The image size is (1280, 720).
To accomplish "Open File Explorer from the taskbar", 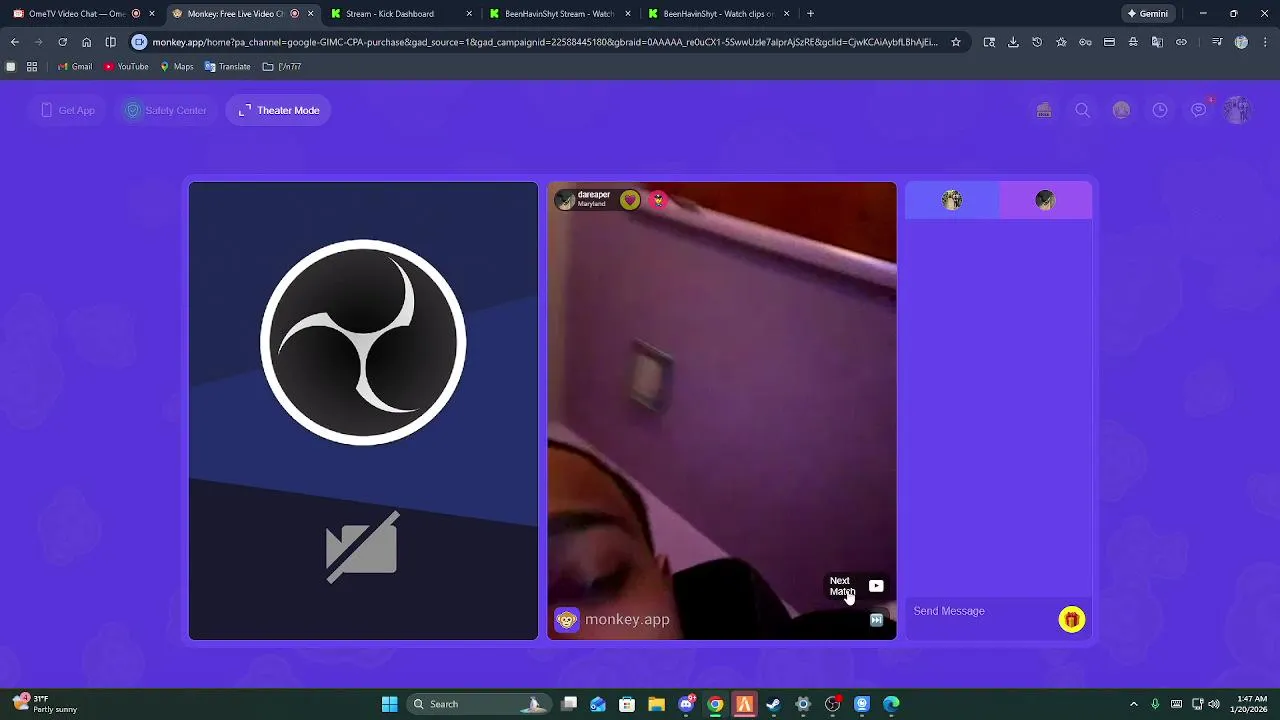I will point(657,704).
